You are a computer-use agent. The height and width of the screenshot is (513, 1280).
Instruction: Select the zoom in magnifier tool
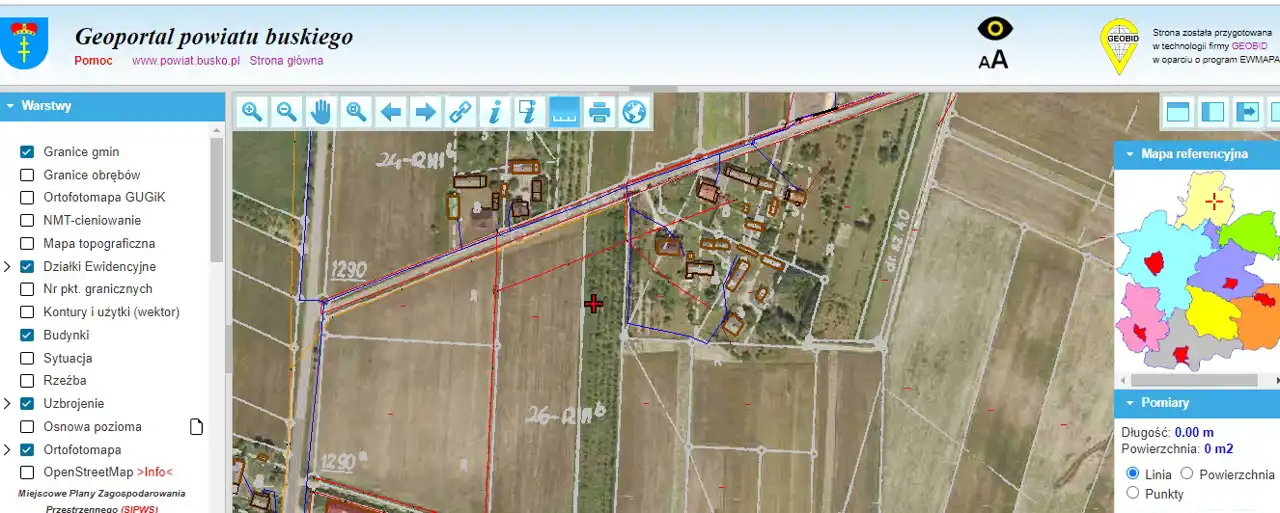point(252,112)
